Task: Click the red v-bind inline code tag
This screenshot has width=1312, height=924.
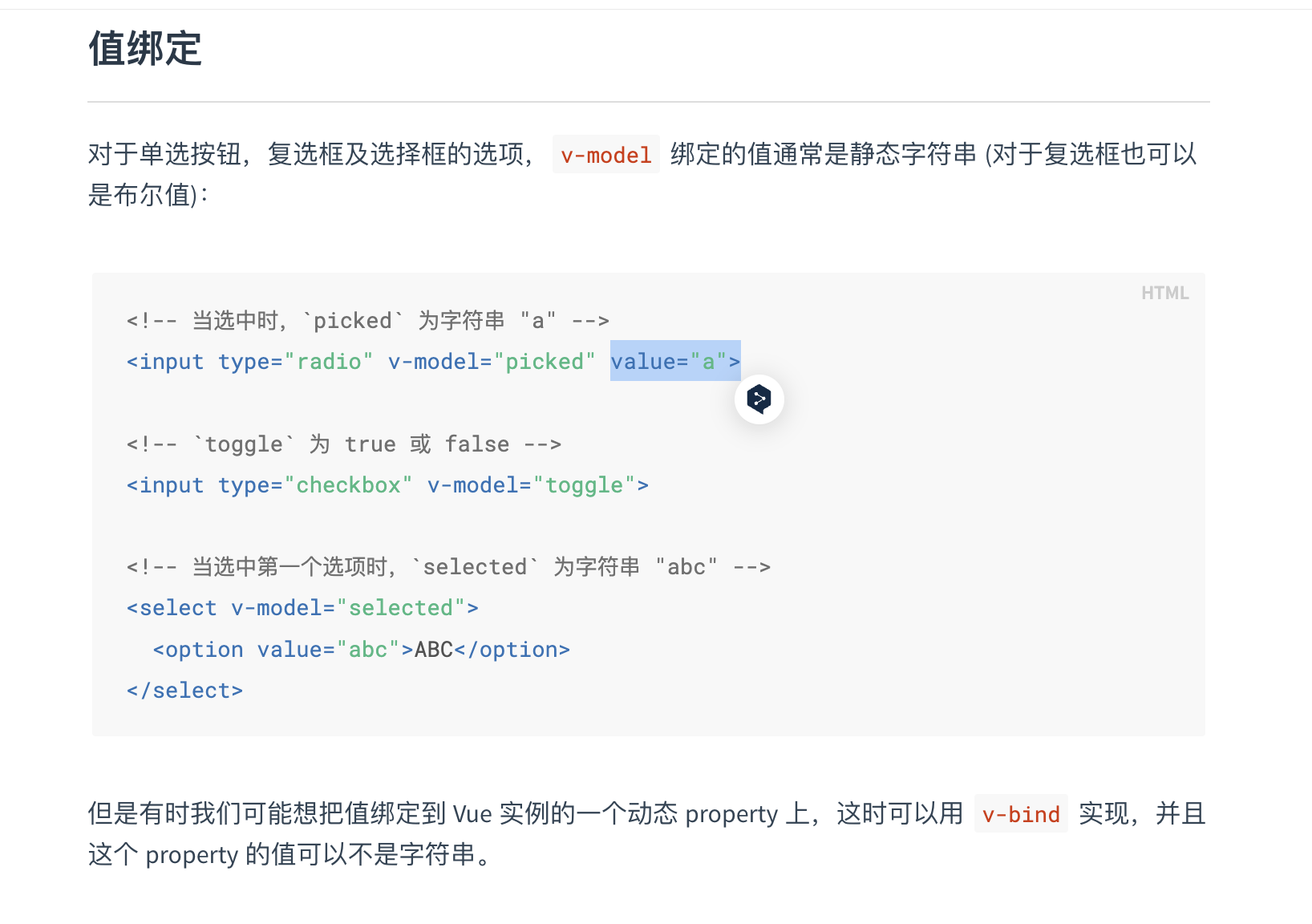Action: [1020, 814]
